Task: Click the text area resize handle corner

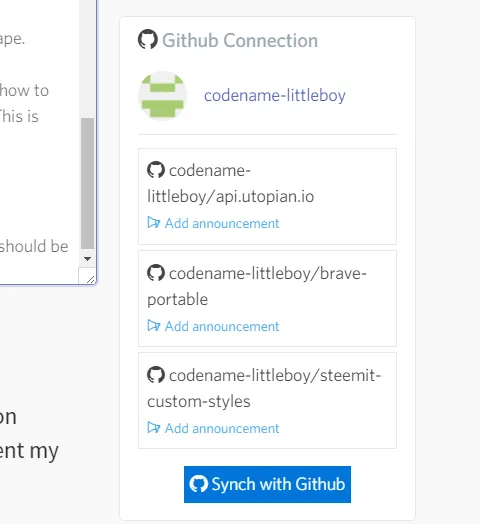Action: point(90,279)
